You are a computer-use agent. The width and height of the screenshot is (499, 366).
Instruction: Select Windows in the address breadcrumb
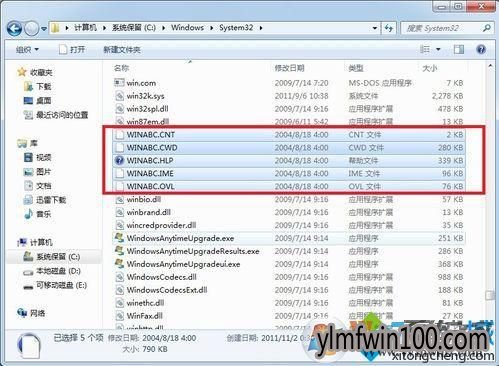click(x=187, y=28)
